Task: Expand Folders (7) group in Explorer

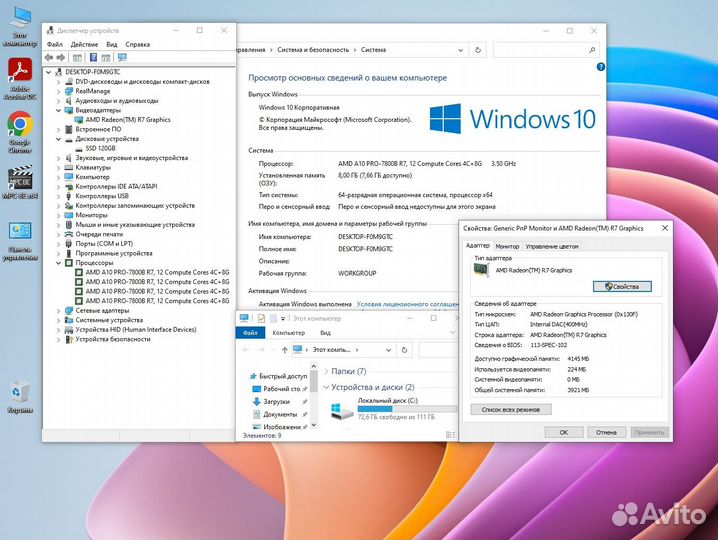Action: 326,371
